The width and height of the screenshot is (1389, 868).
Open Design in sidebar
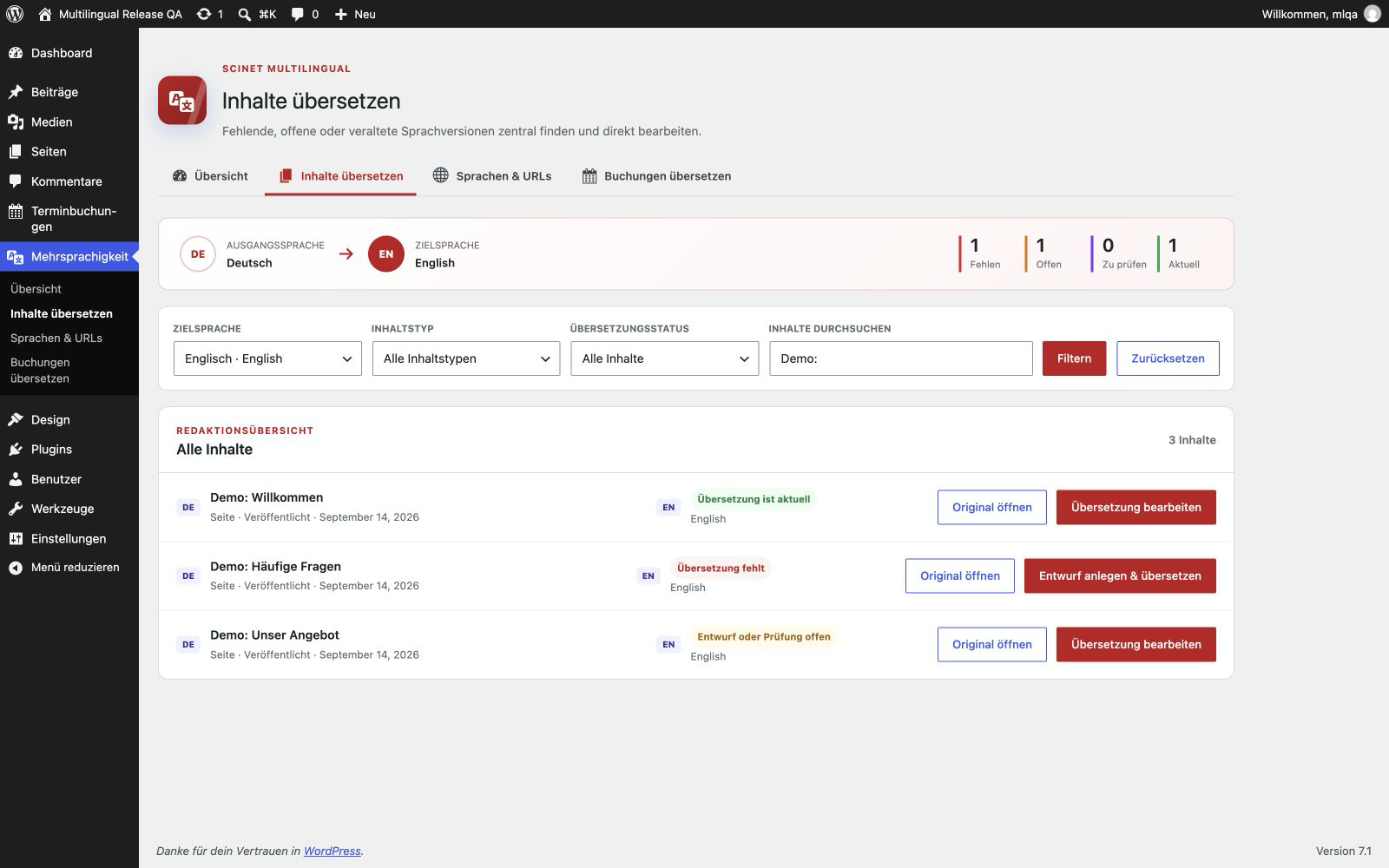[x=69, y=420]
